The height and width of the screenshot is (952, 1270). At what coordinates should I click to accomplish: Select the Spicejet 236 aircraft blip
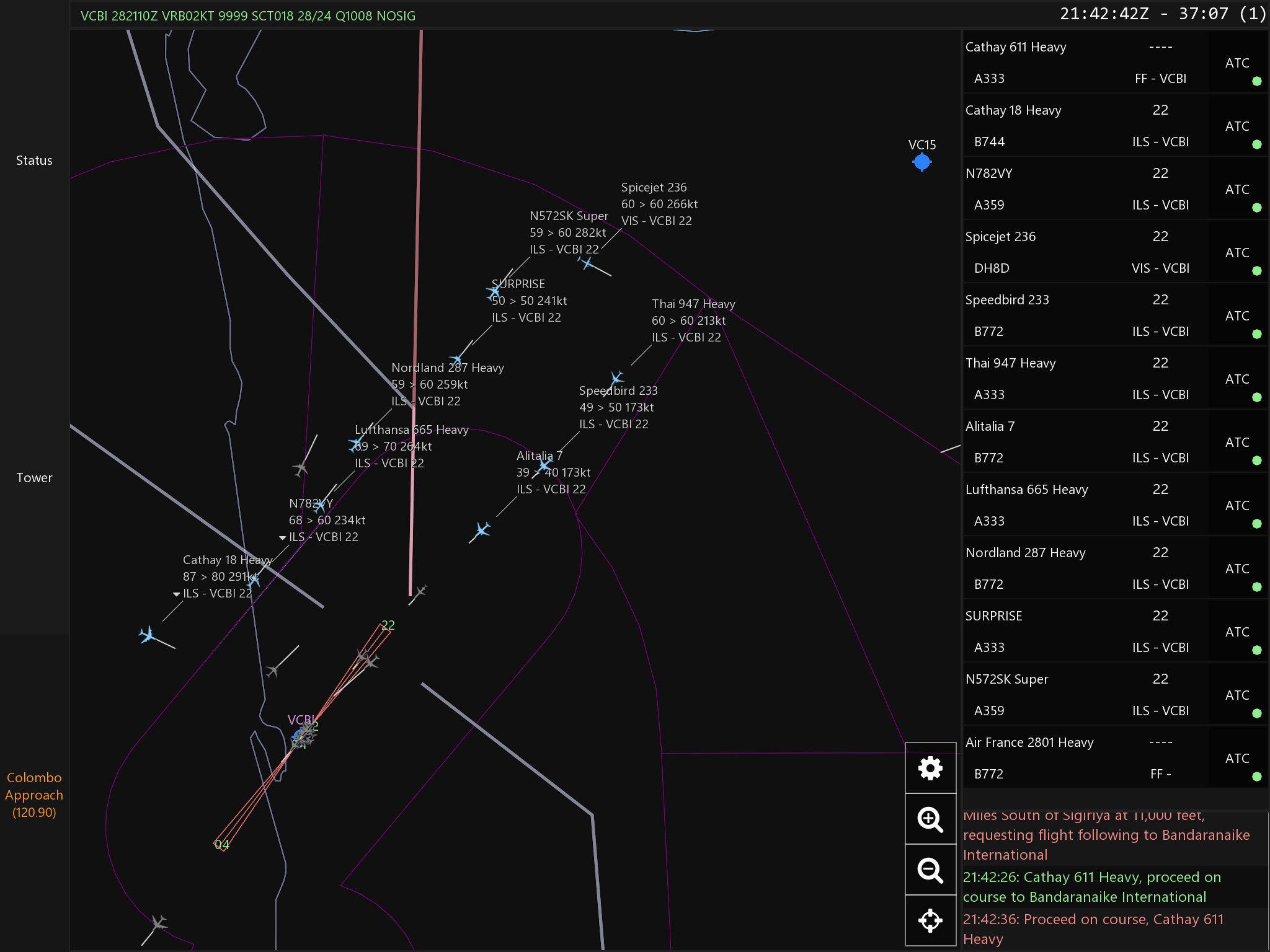point(587,264)
